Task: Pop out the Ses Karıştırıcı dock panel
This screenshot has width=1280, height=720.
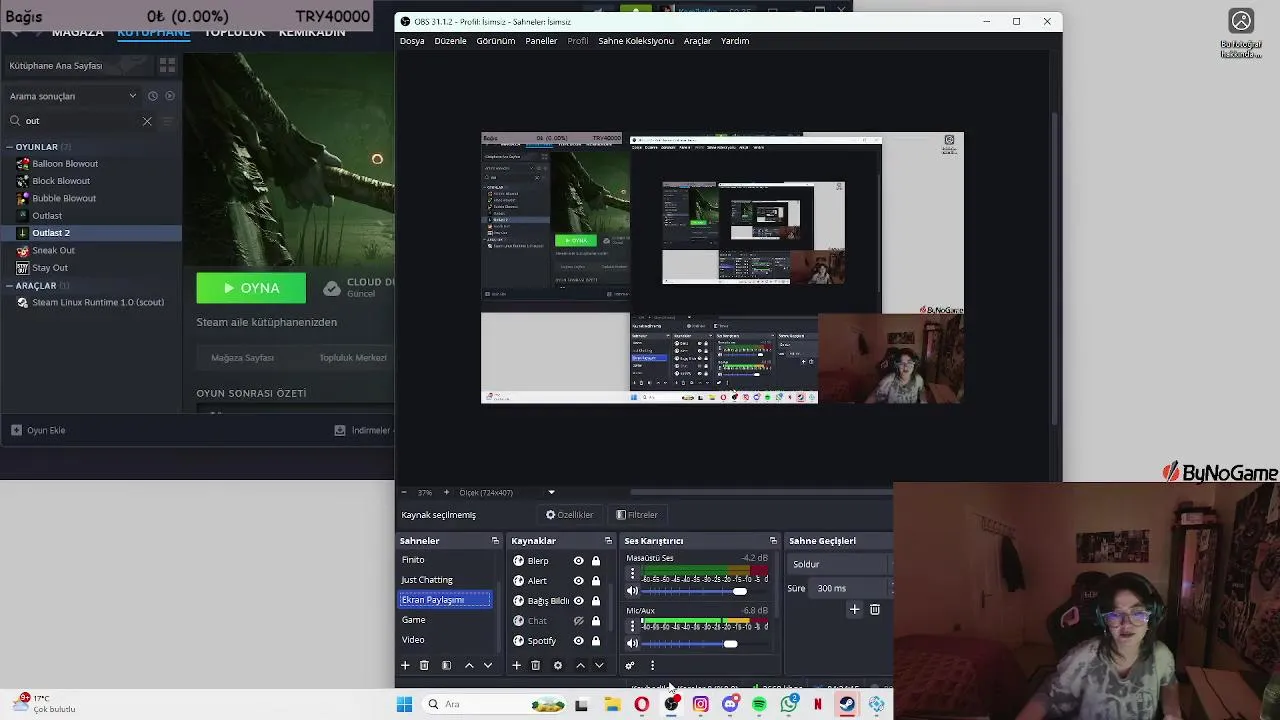Action: point(773,541)
